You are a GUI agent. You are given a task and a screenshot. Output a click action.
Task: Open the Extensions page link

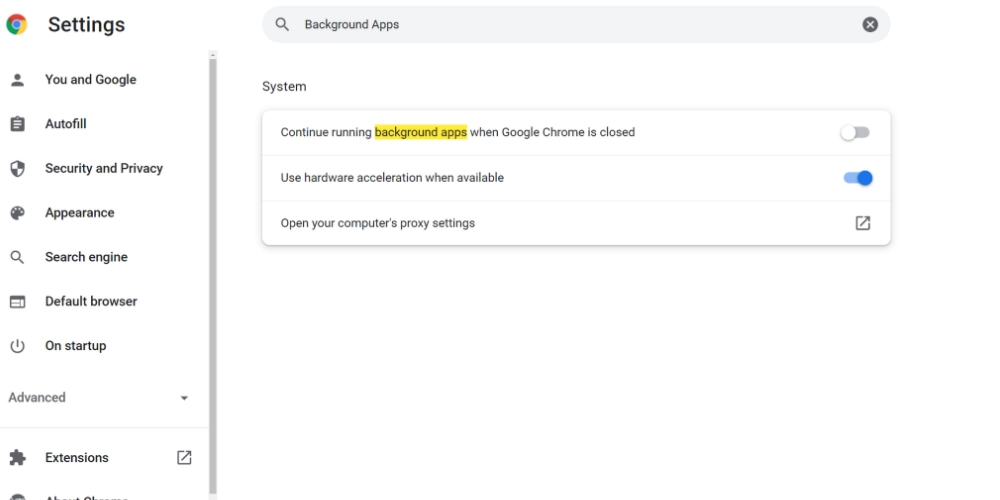coord(77,457)
